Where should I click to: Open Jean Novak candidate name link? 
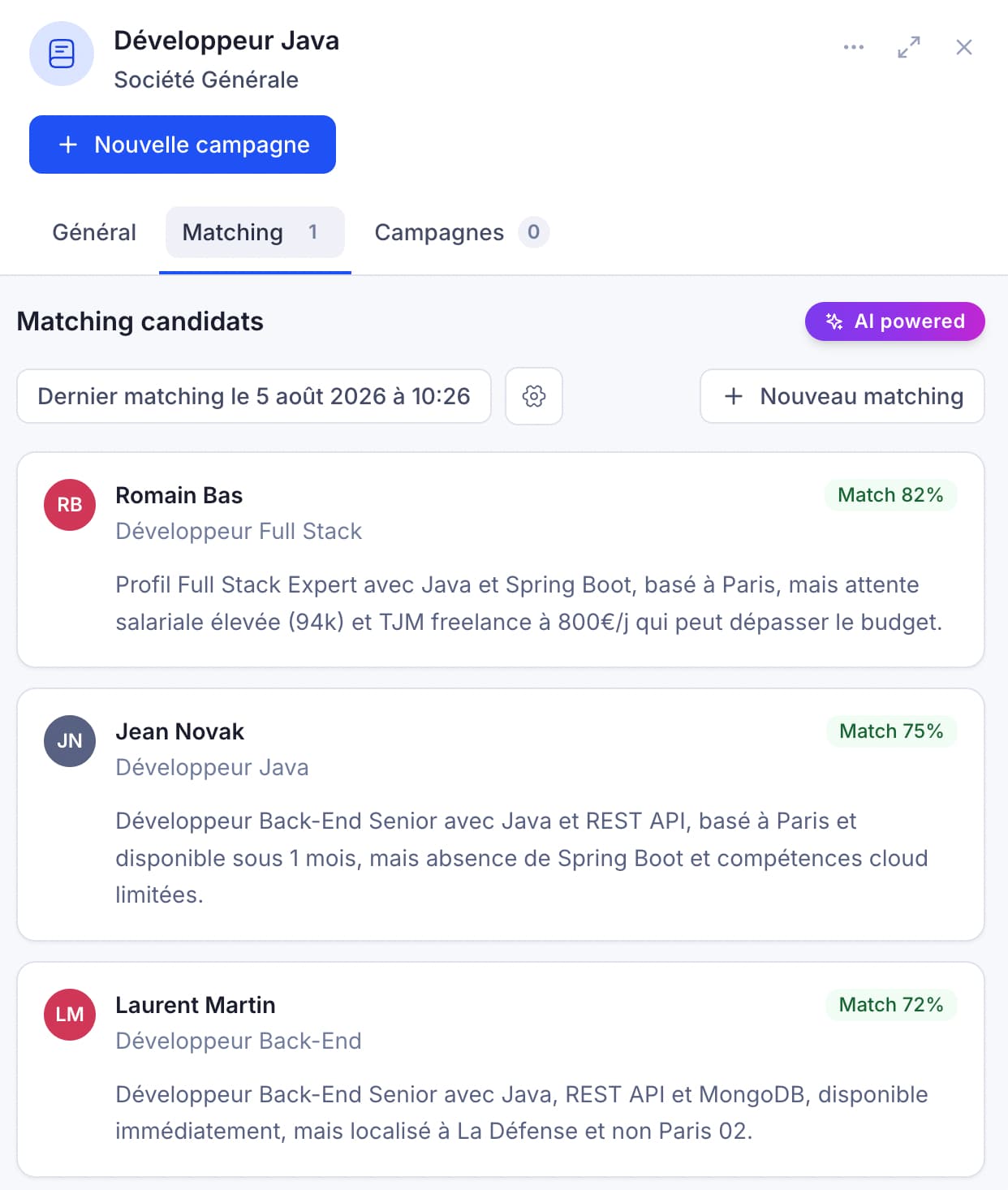click(179, 731)
